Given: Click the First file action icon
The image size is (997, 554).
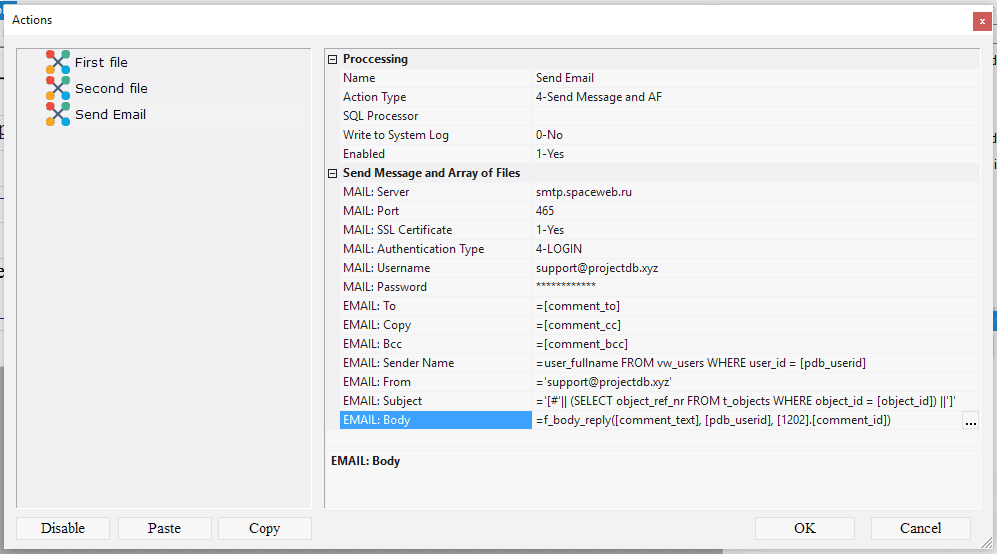Looking at the screenshot, I should click(x=58, y=62).
